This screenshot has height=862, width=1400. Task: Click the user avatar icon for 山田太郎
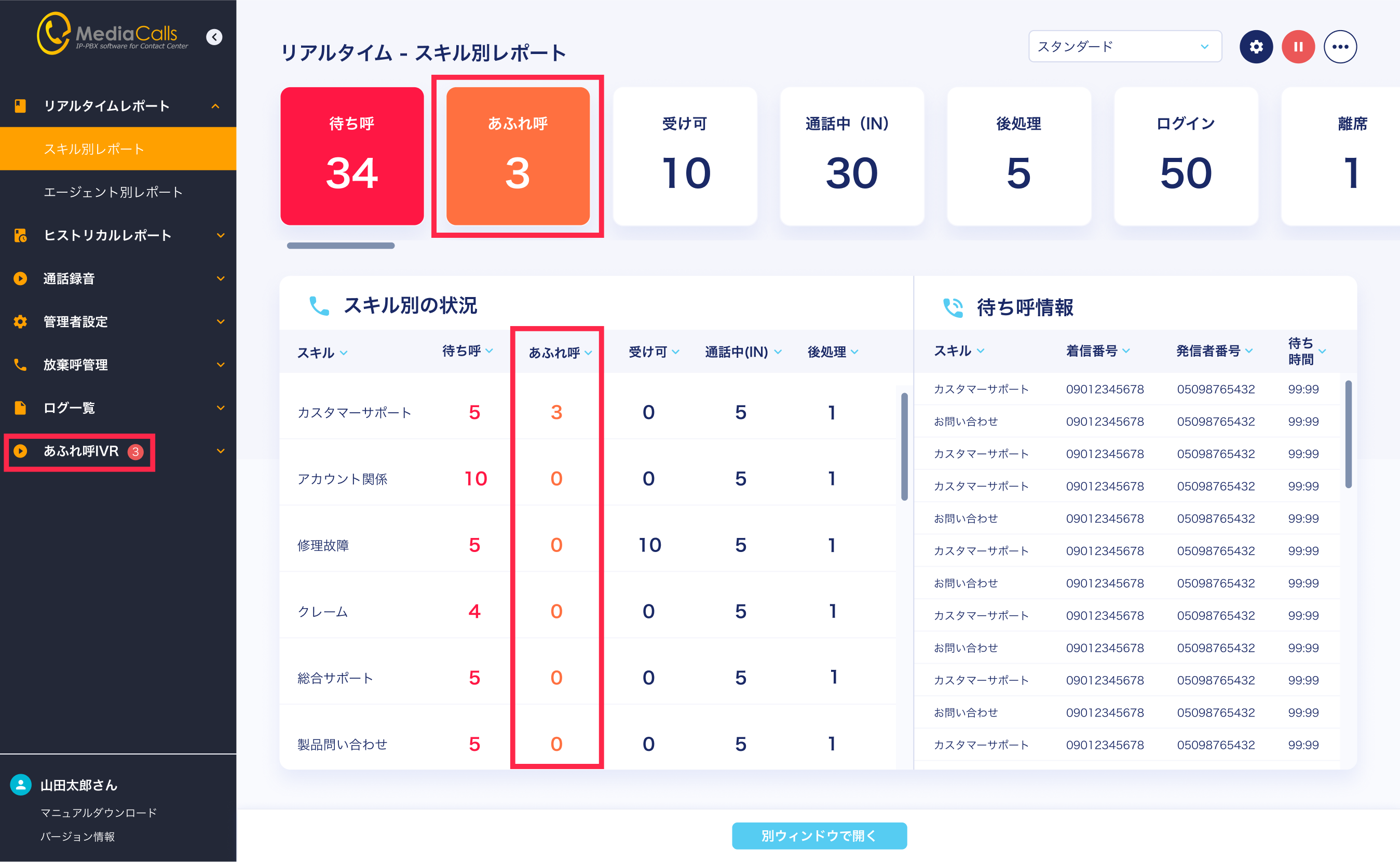(21, 785)
